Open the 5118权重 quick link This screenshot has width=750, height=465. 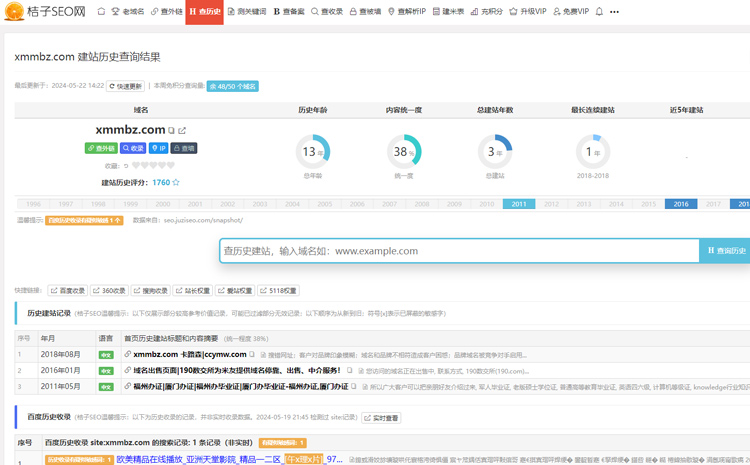point(278,290)
